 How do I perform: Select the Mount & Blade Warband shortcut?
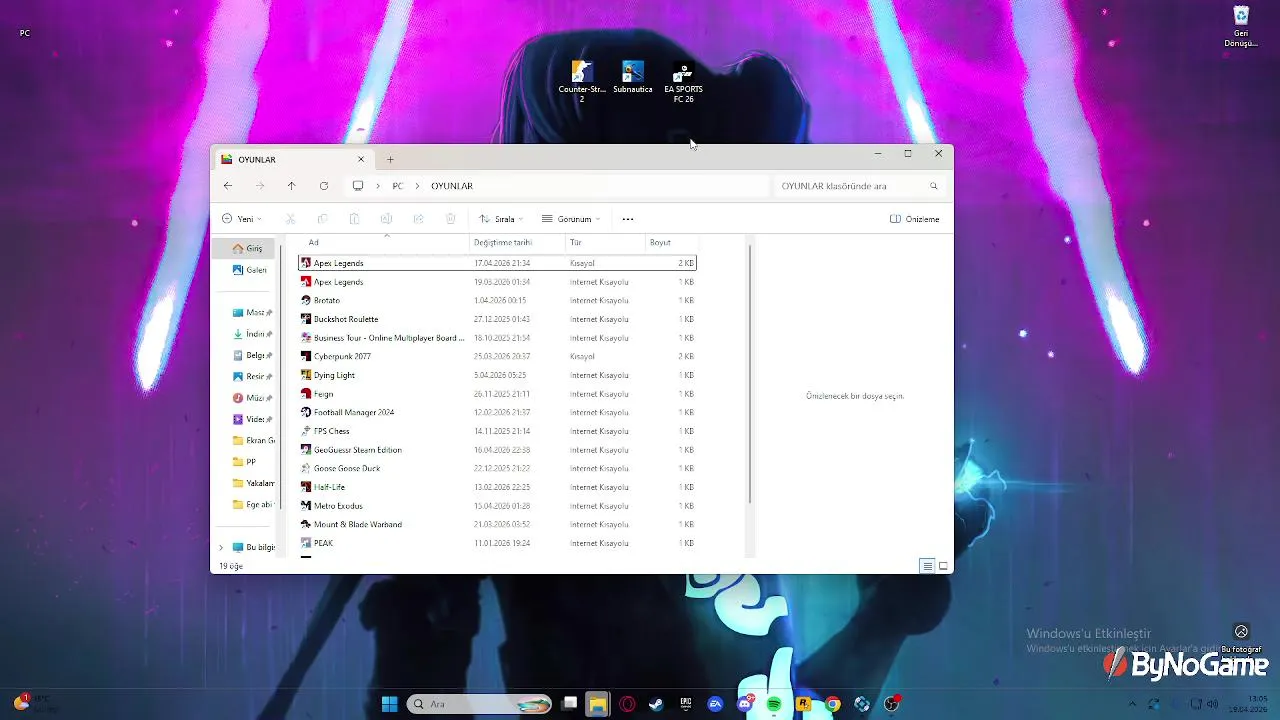pos(498,524)
